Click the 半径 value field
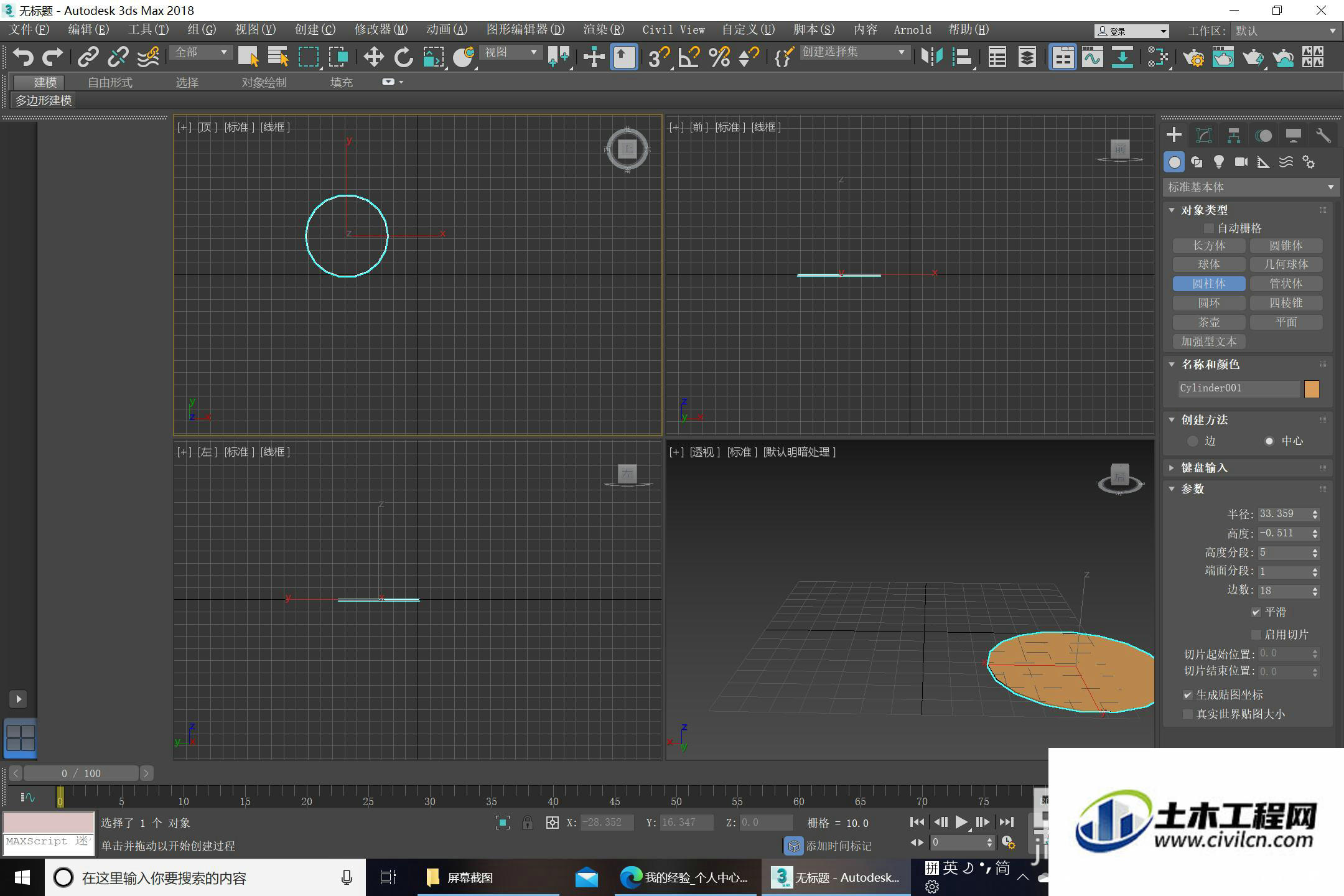This screenshot has height=896, width=1344. click(x=1284, y=514)
